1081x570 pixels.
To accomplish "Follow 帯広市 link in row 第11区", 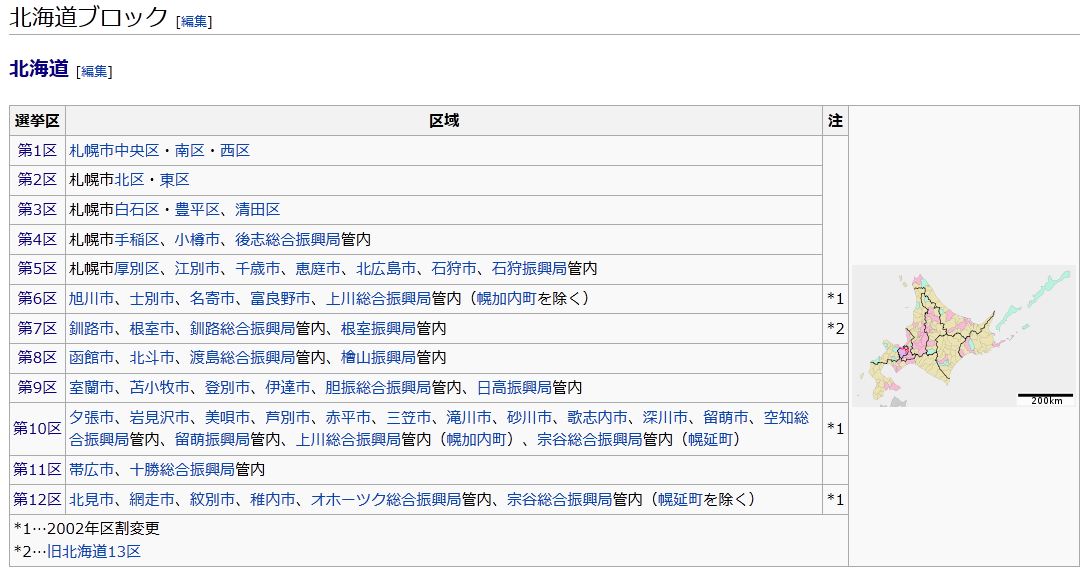I will 92,469.
